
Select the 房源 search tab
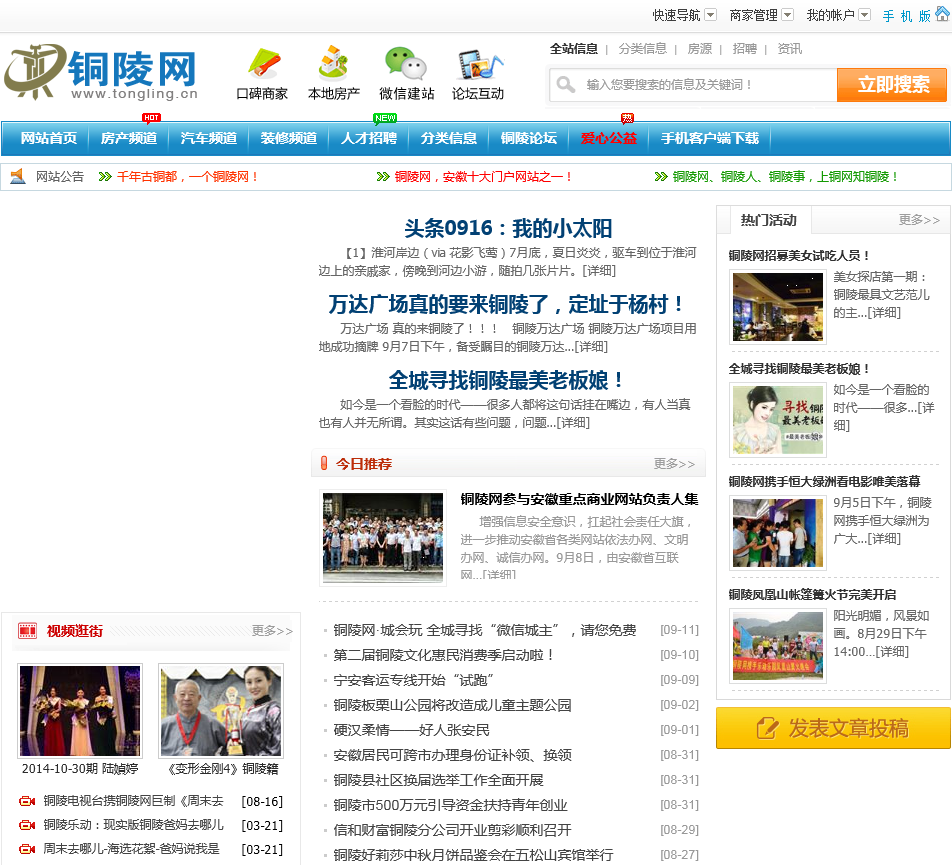[x=699, y=49]
